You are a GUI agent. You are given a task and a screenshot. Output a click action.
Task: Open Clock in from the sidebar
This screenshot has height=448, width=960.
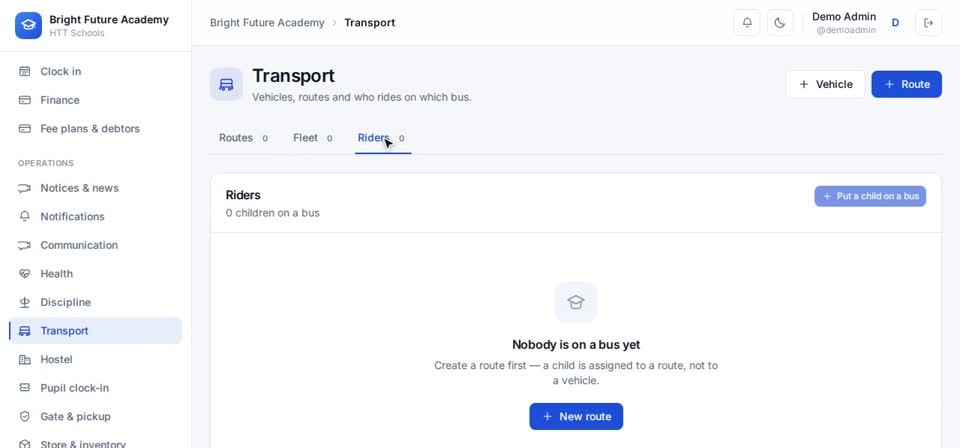pyautogui.click(x=96, y=72)
